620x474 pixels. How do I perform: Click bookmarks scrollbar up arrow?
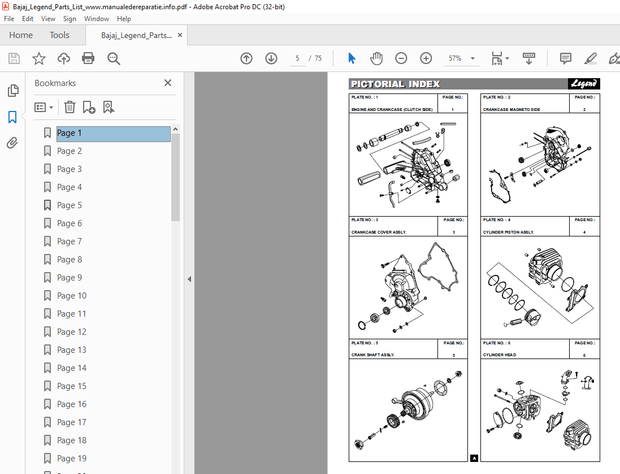(175, 129)
